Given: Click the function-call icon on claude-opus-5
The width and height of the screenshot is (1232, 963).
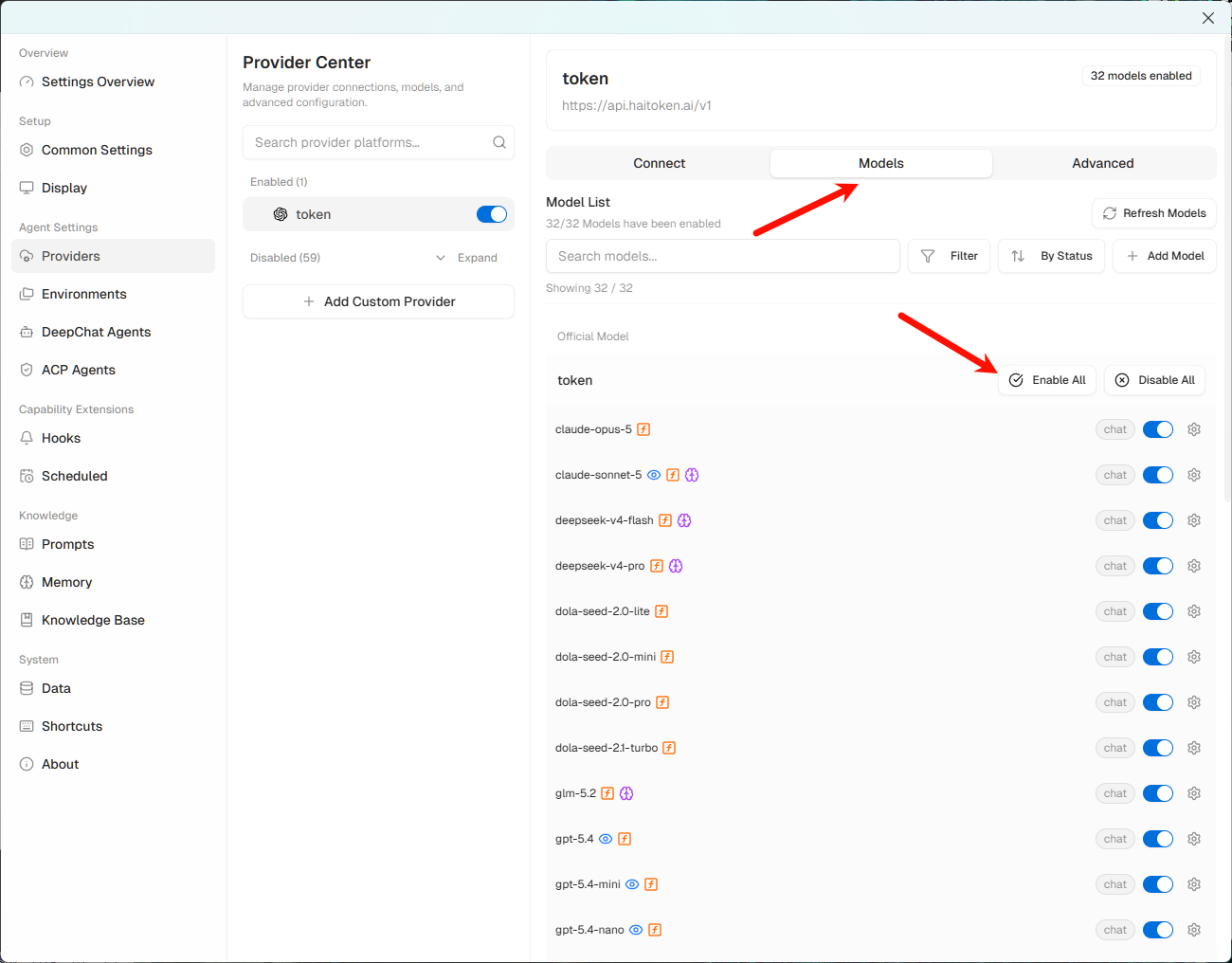Looking at the screenshot, I should point(643,429).
